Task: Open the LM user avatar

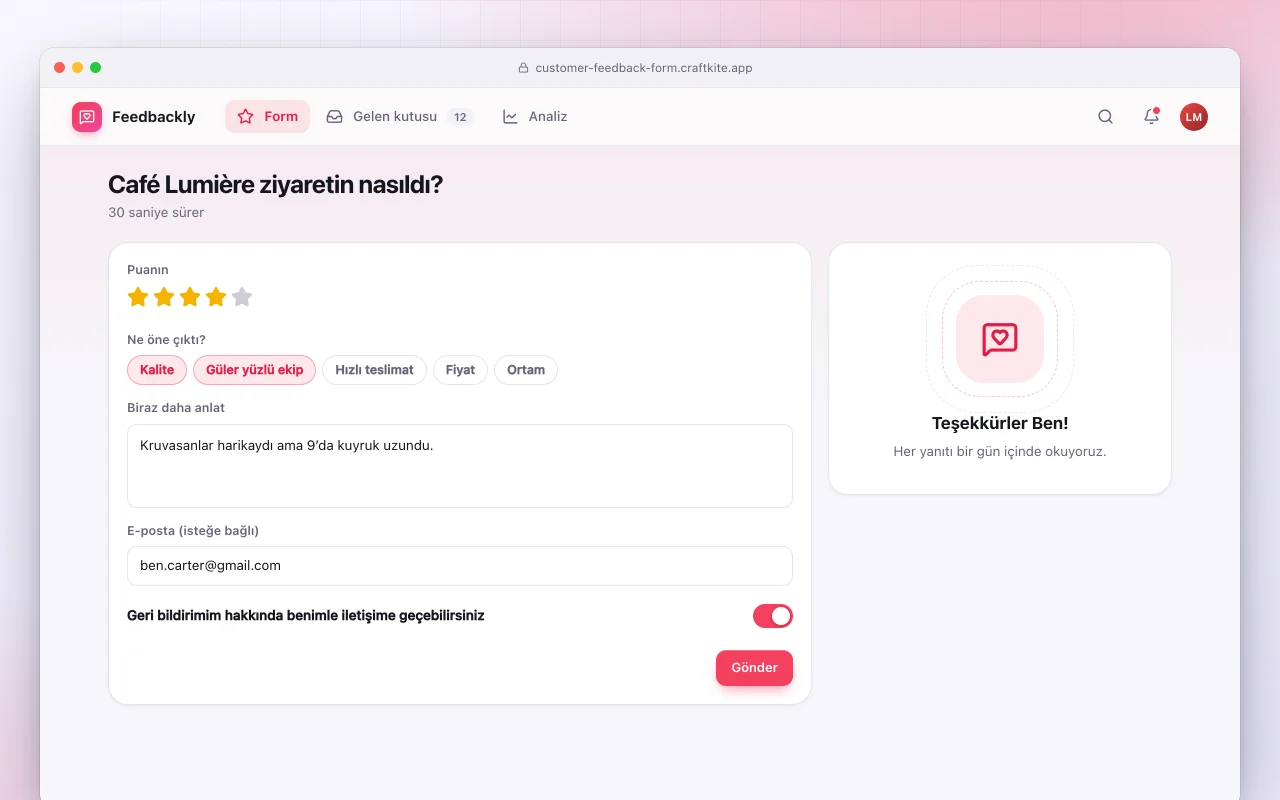Action: click(1194, 117)
